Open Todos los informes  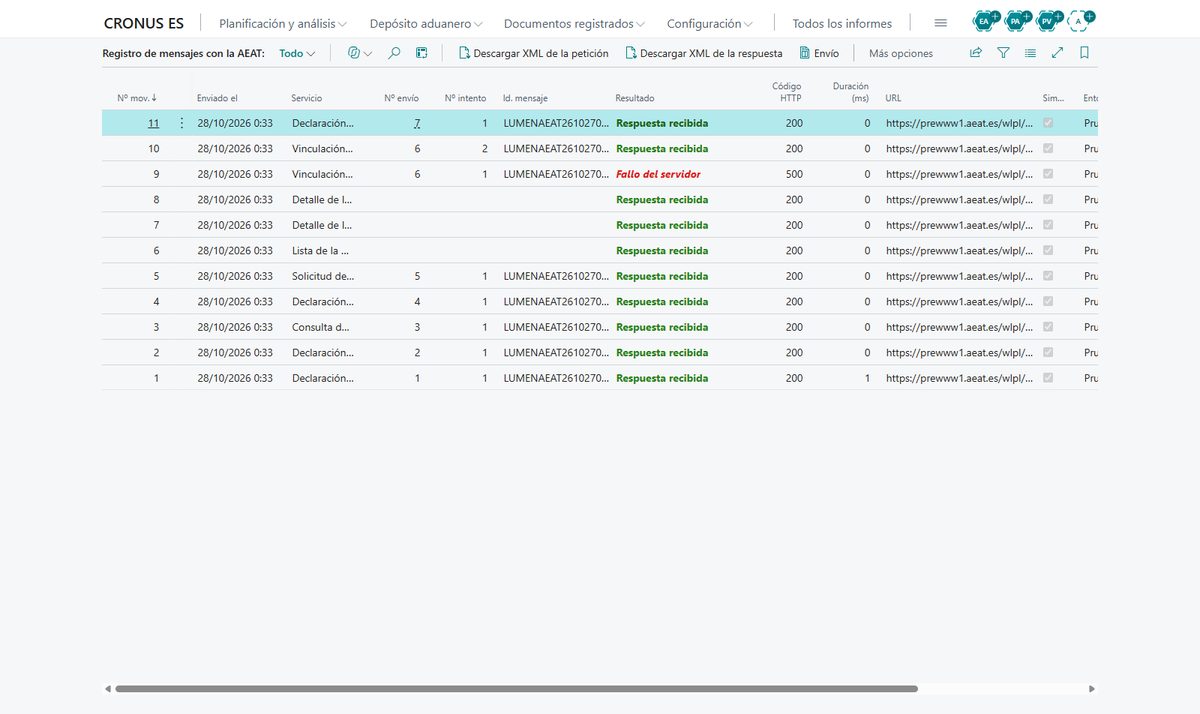point(842,23)
